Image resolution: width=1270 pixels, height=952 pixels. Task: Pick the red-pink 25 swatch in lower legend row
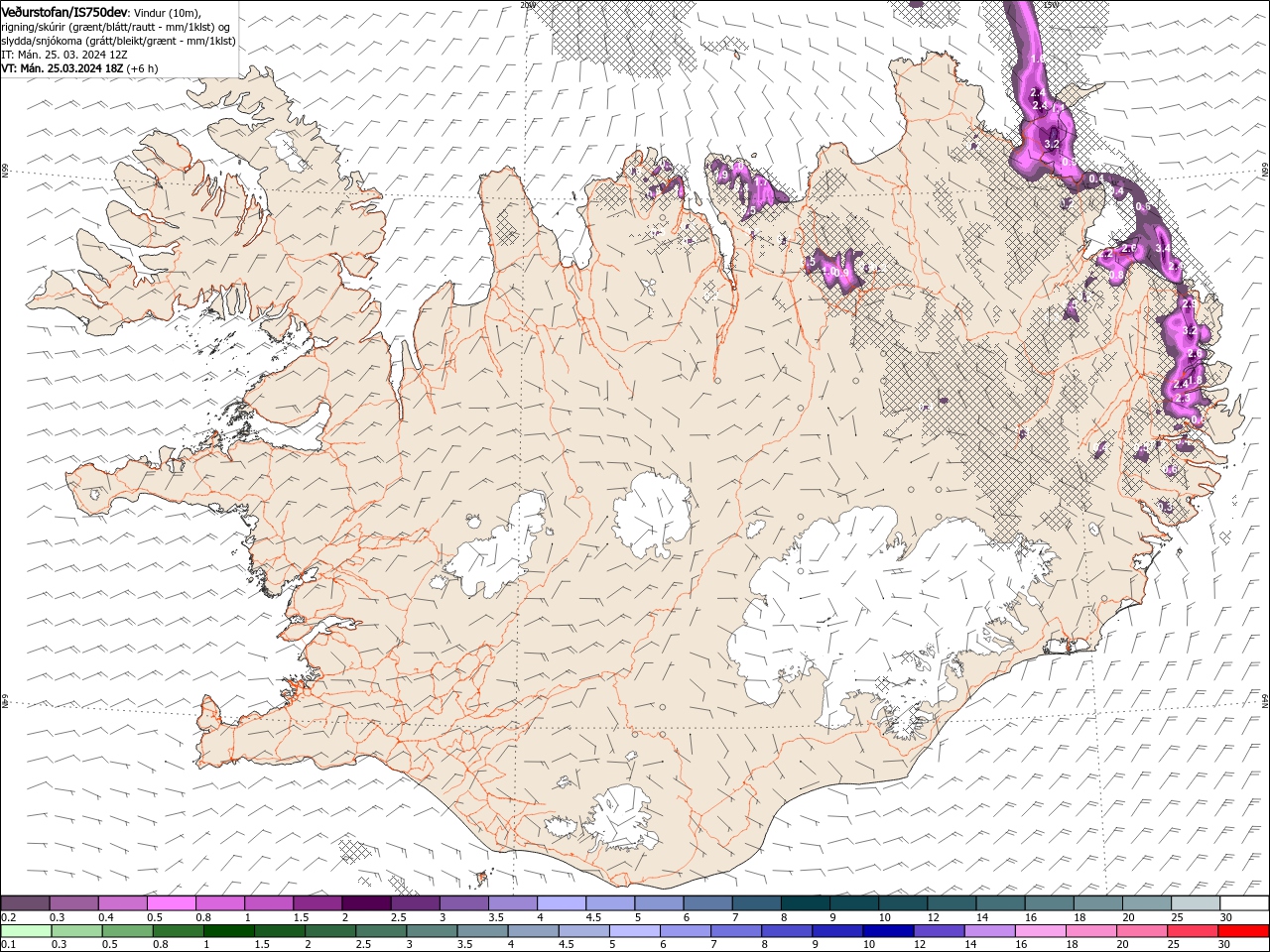click(1193, 931)
